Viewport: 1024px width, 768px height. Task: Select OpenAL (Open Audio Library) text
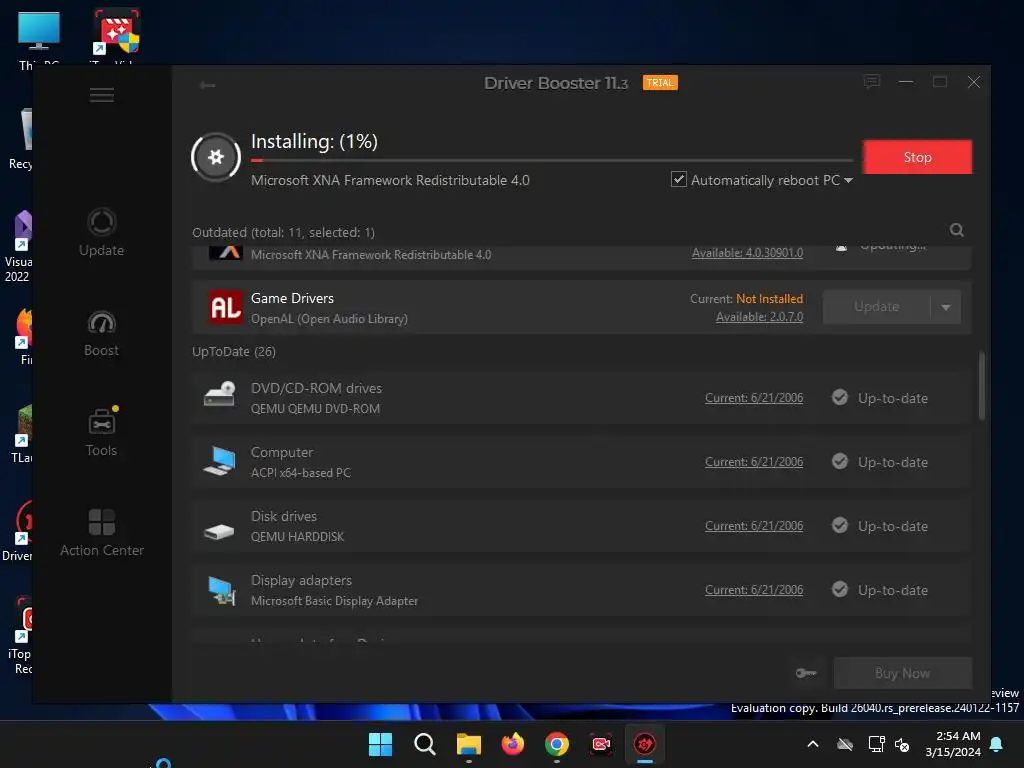[329, 319]
